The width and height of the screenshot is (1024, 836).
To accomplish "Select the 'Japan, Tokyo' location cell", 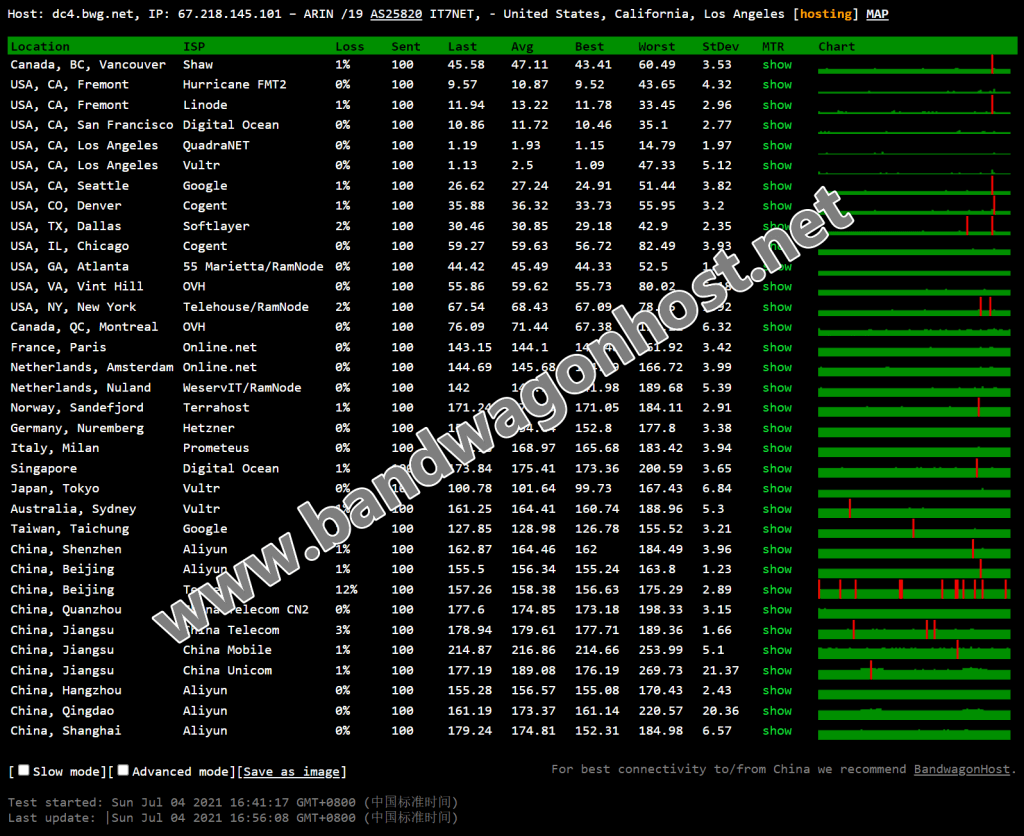I will (x=55, y=489).
